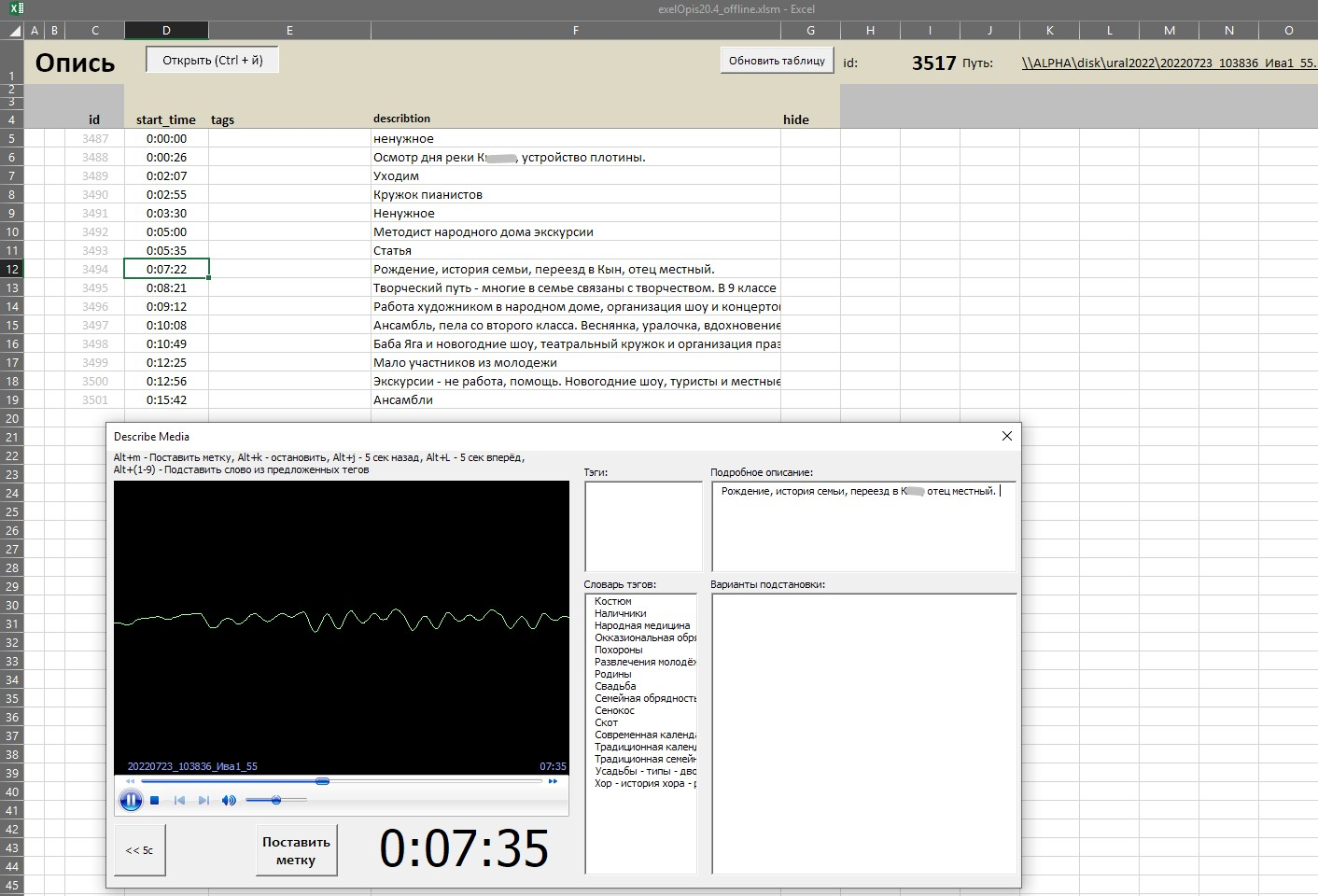Select 'Наличники' in the tag dictionary

(x=621, y=614)
